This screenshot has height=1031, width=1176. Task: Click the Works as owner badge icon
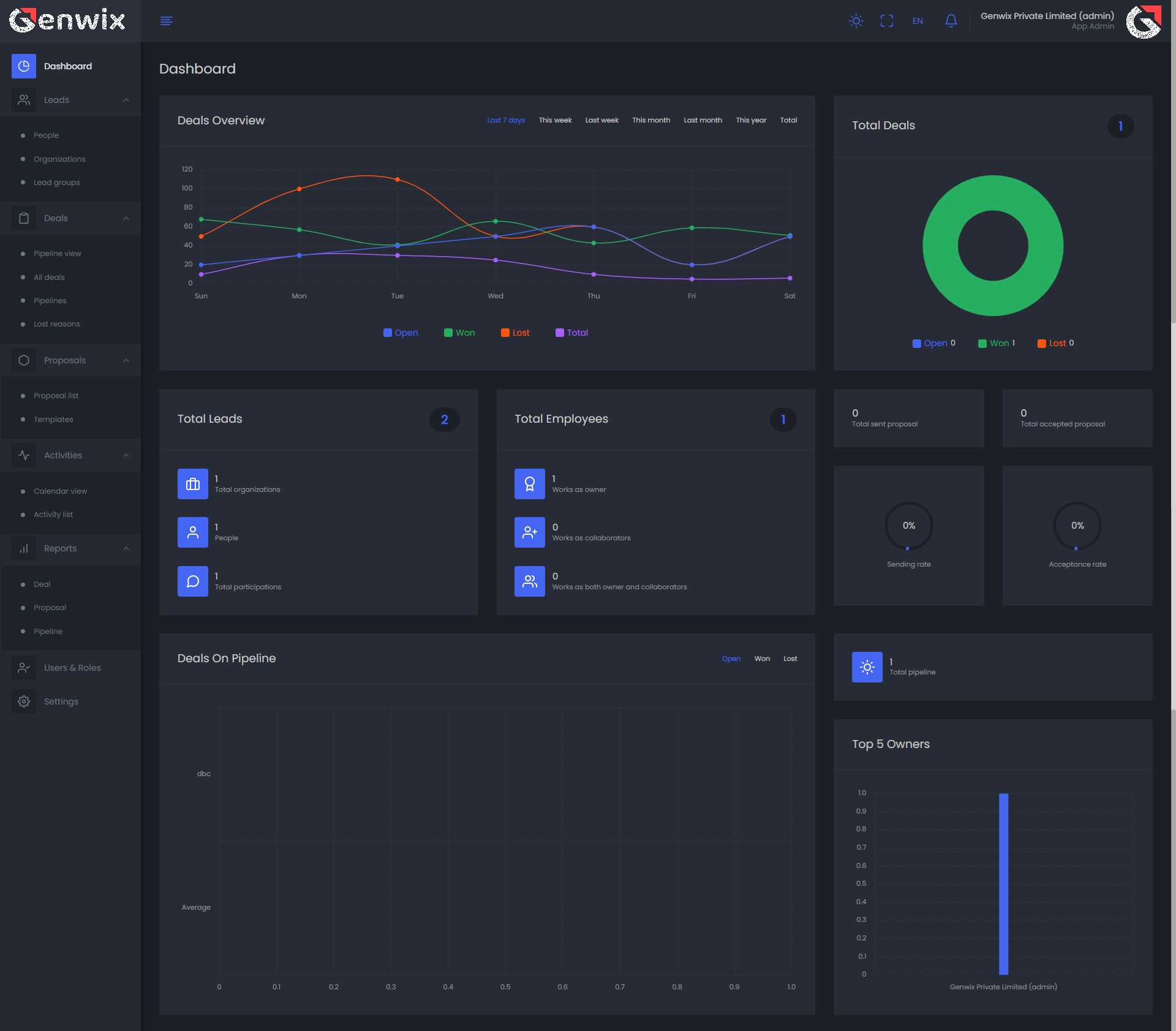click(x=529, y=484)
